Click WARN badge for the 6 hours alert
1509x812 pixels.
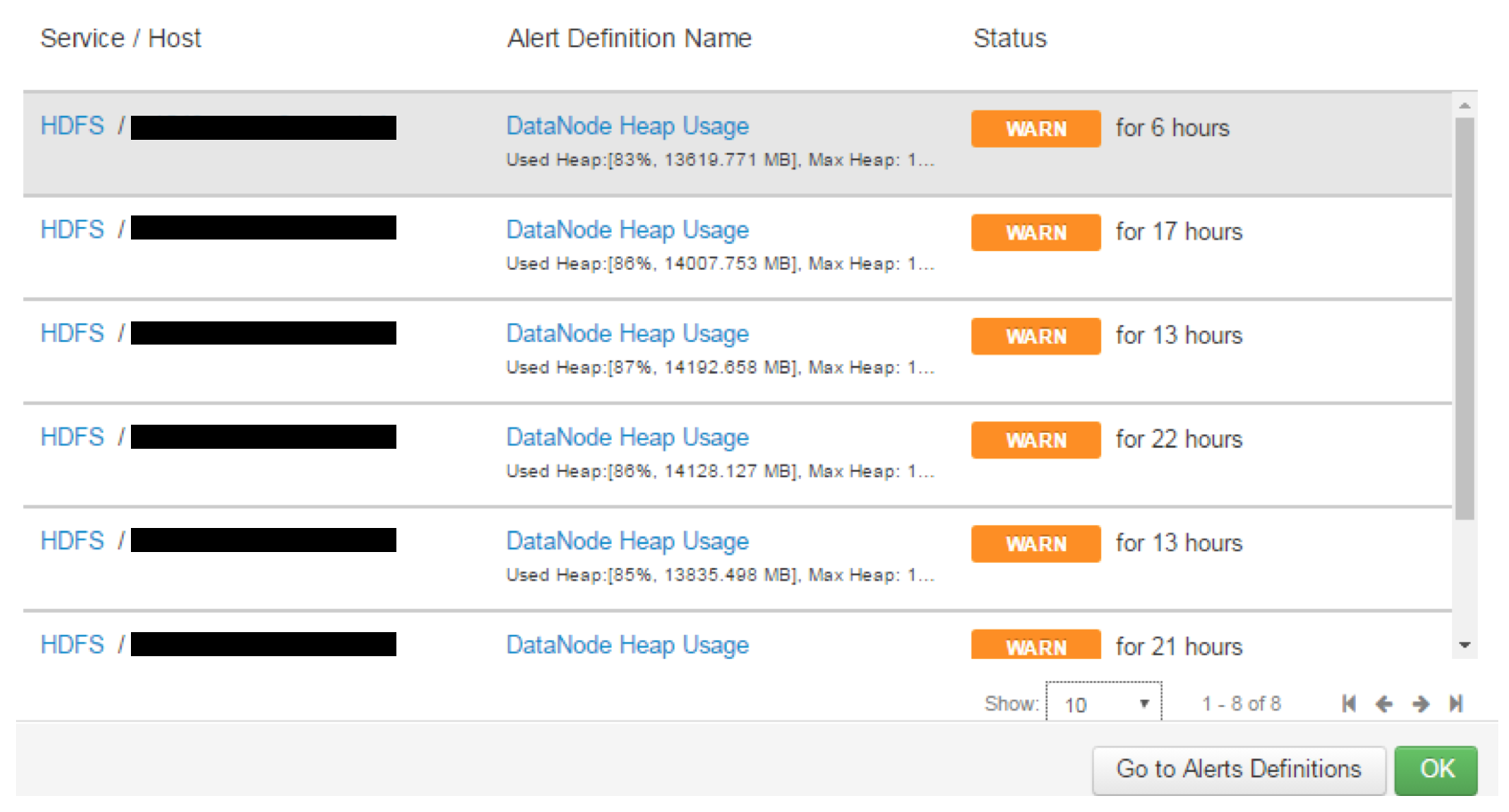point(1035,129)
